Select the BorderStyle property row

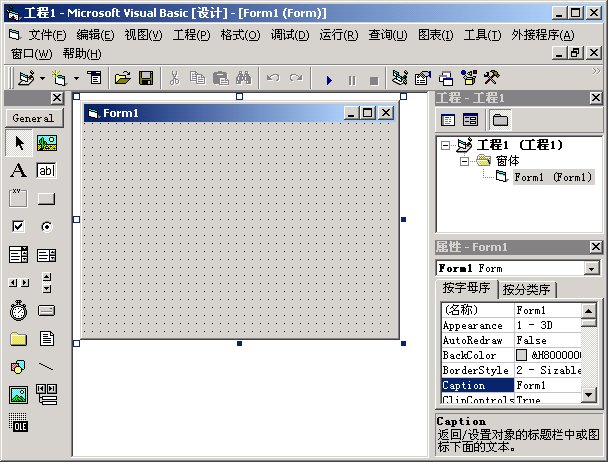[511, 370]
